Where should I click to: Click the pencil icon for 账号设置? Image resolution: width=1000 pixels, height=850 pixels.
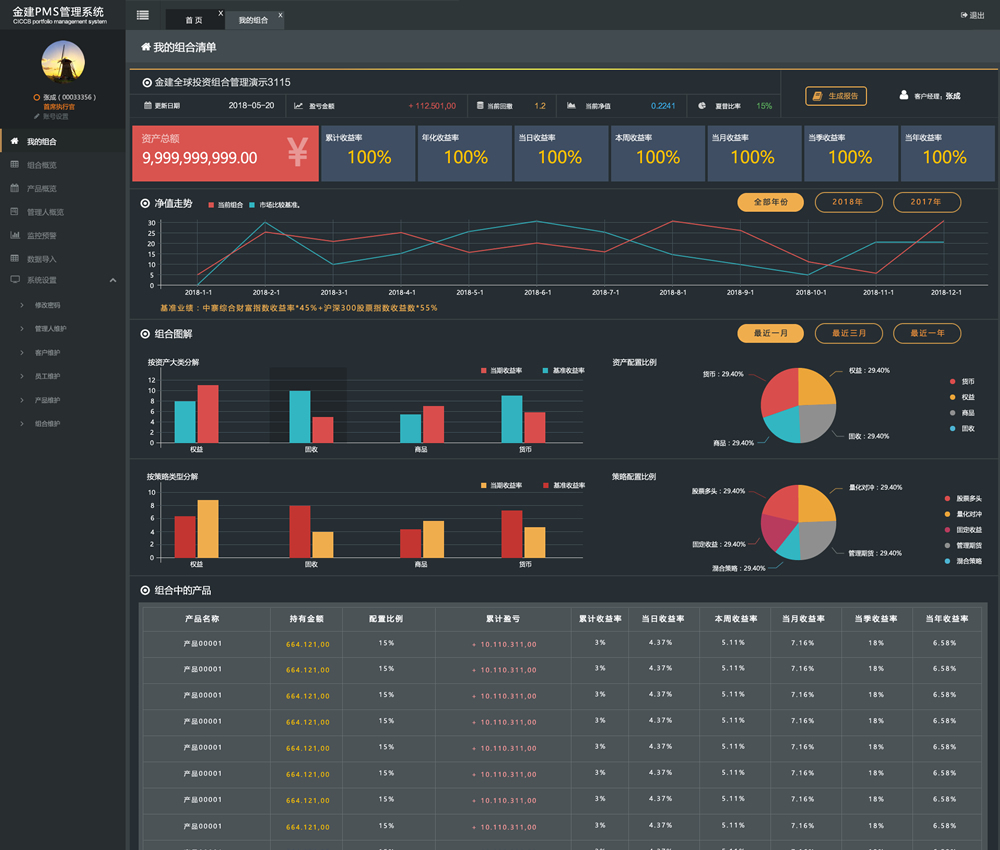[x=37, y=116]
